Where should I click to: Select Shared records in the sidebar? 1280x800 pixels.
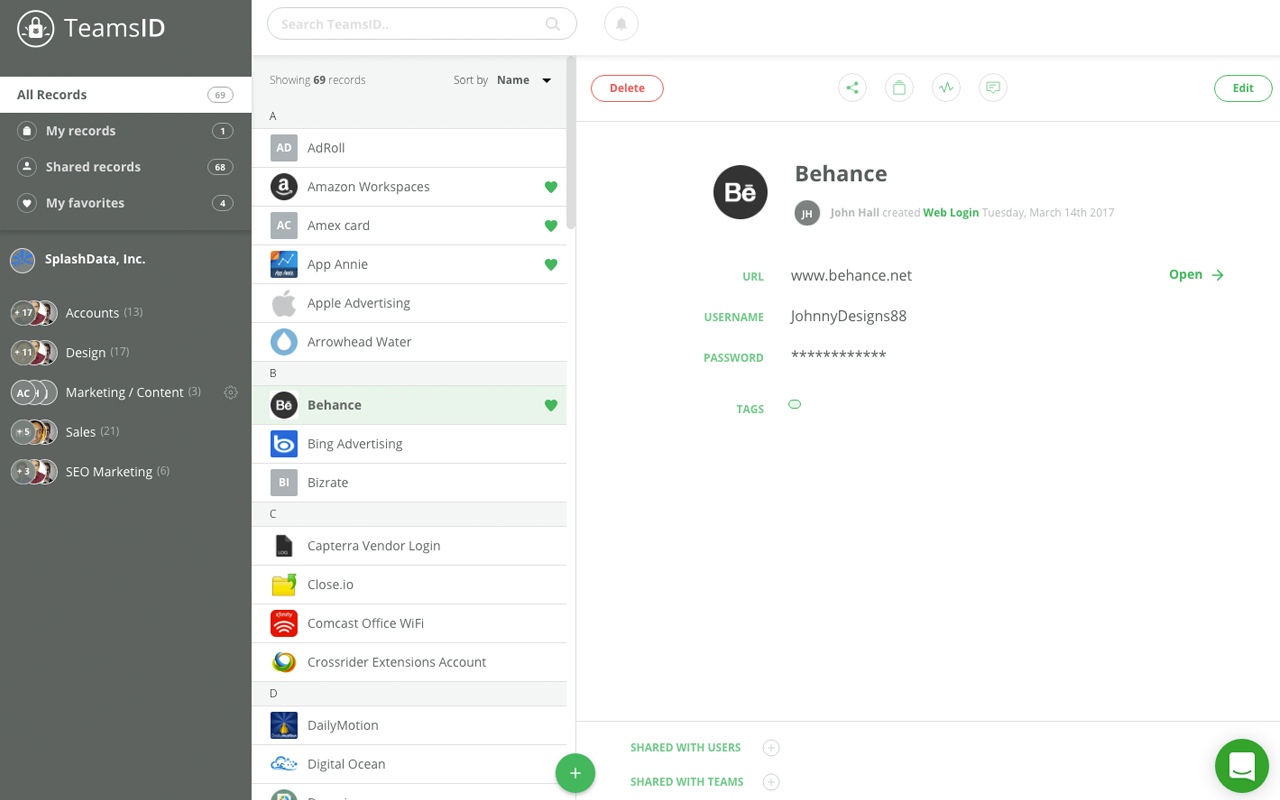pos(126,167)
